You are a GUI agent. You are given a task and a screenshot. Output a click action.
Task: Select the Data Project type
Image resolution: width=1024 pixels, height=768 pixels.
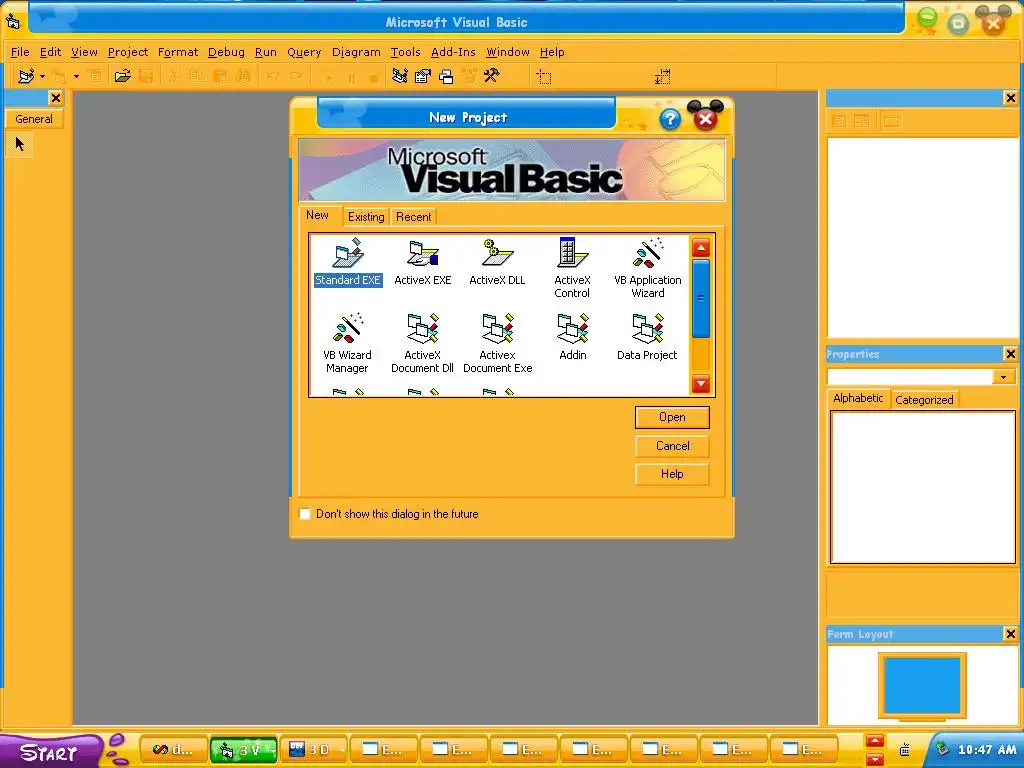[647, 337]
